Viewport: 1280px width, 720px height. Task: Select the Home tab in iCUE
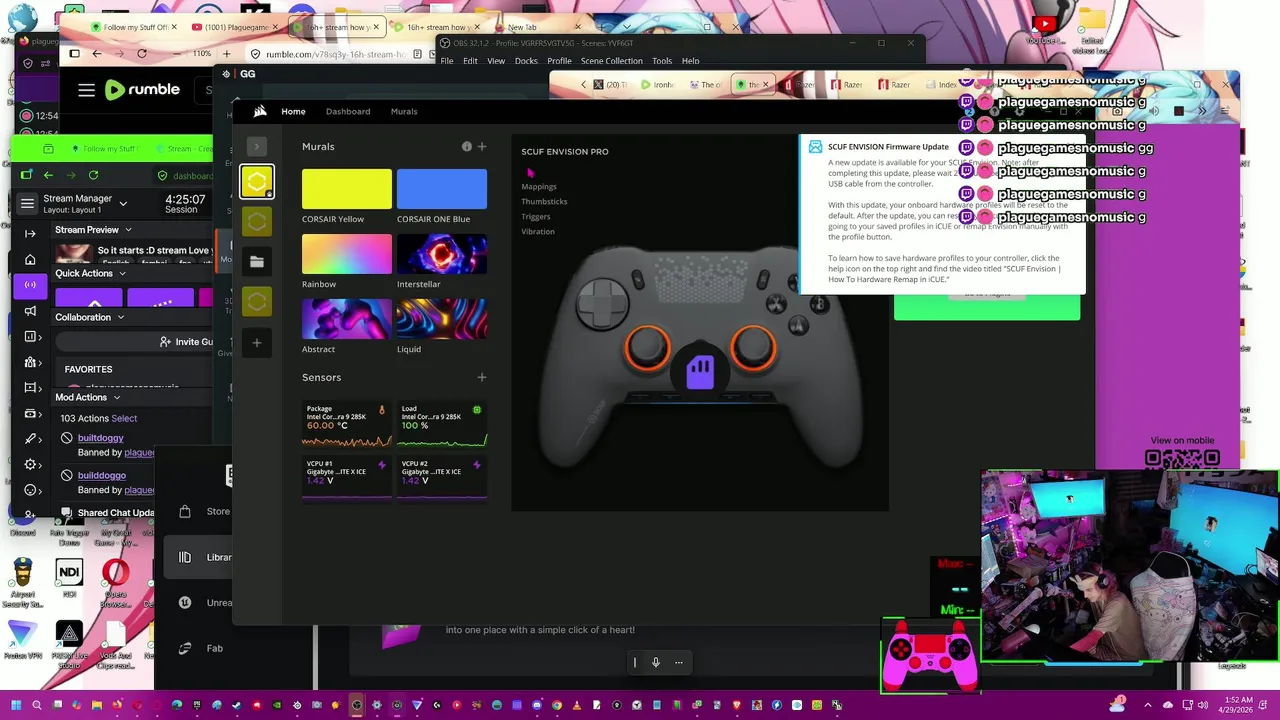293,111
